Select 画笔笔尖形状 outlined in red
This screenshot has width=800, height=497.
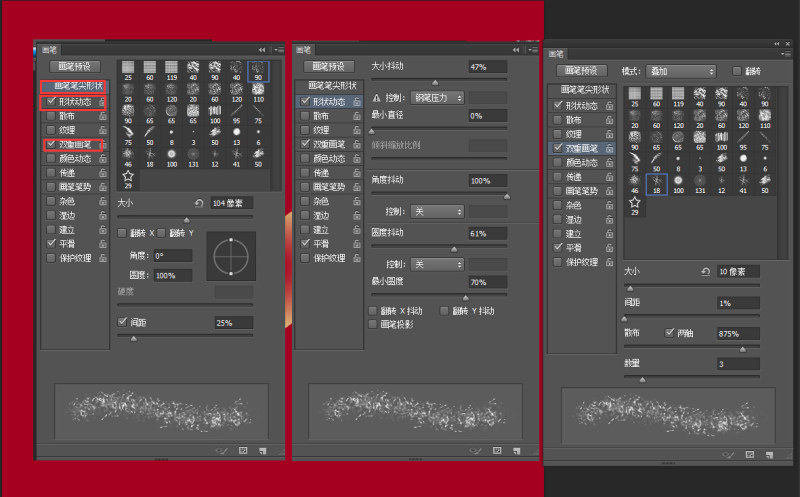pyautogui.click(x=75, y=86)
